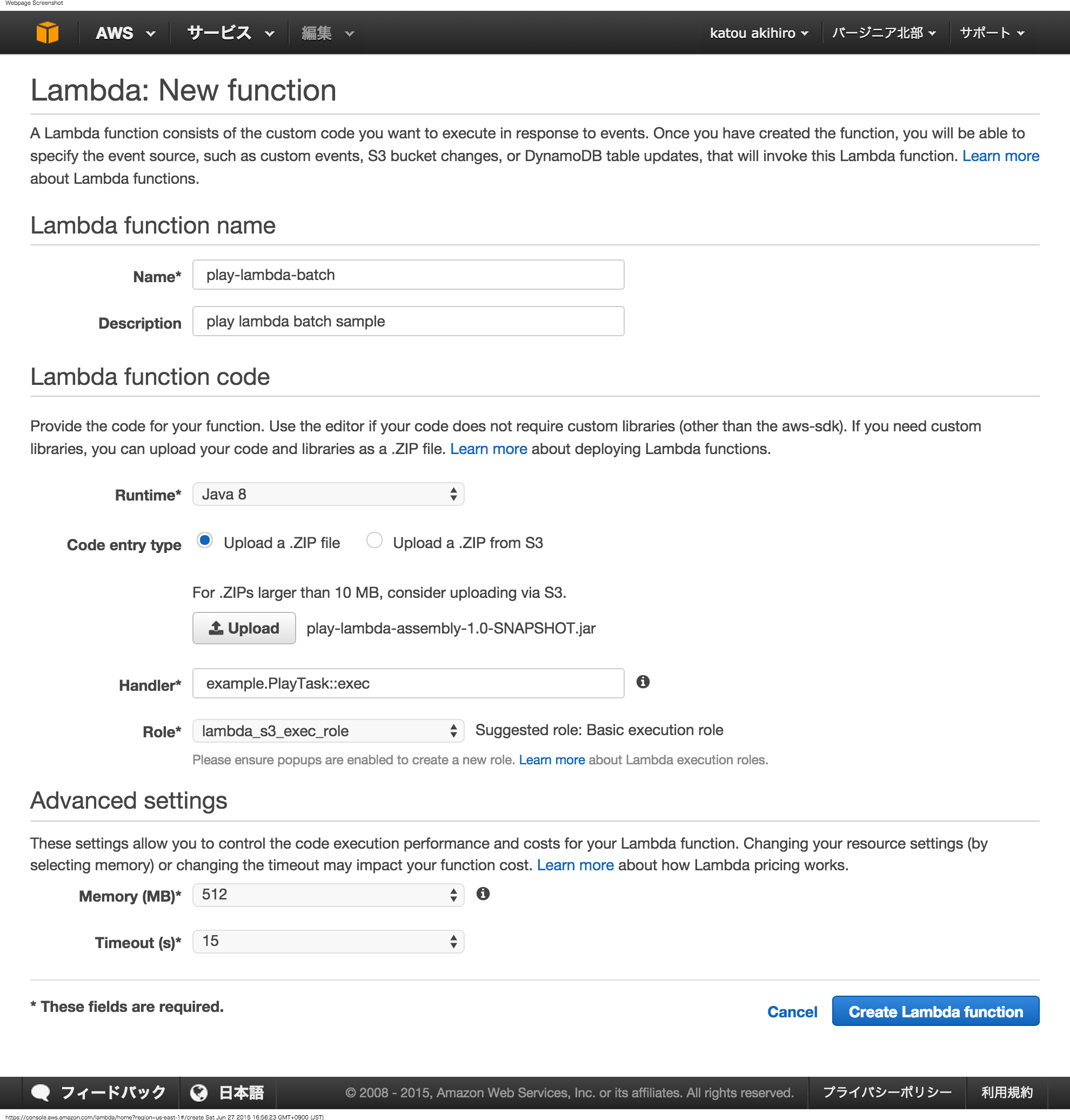Select Upload a .ZIP from S3 option
1070x1120 pixels.
(374, 541)
